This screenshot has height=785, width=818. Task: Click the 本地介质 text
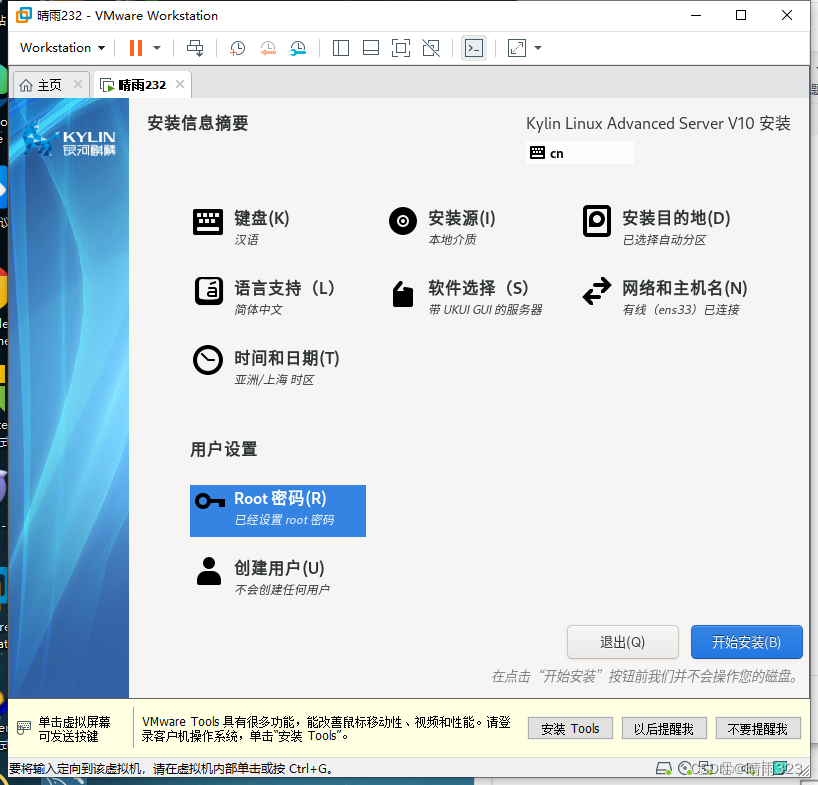(452, 239)
